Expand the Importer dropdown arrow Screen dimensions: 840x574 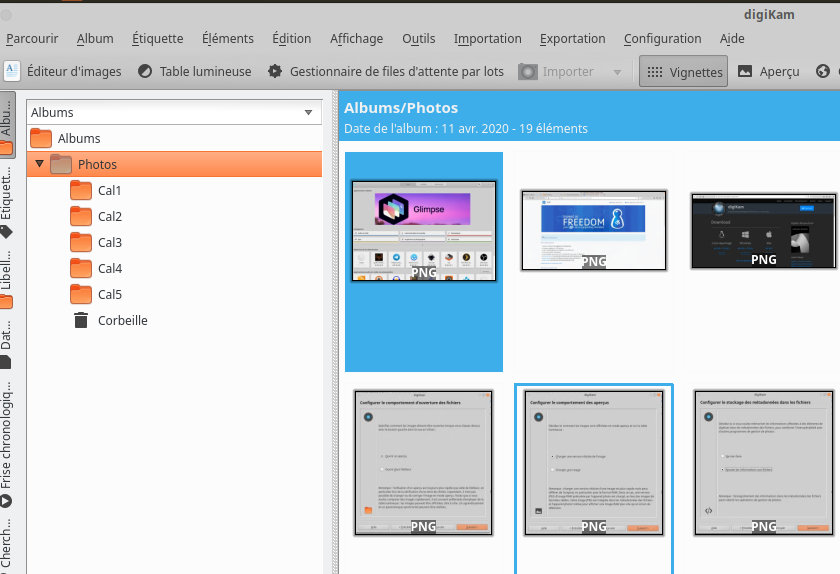tap(617, 72)
